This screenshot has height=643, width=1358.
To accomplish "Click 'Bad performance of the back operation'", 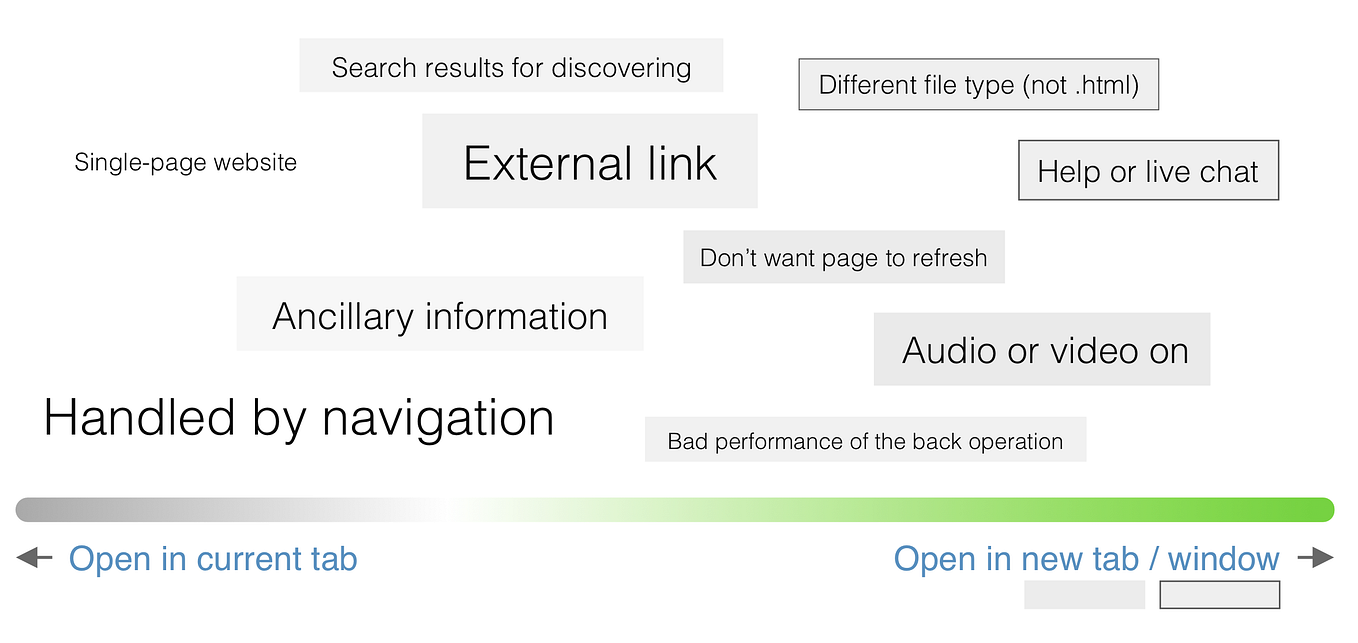I will (865, 440).
